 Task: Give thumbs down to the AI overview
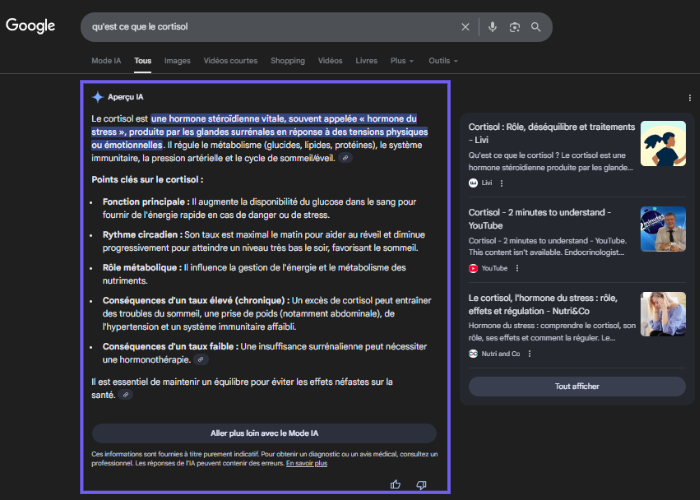(421, 484)
